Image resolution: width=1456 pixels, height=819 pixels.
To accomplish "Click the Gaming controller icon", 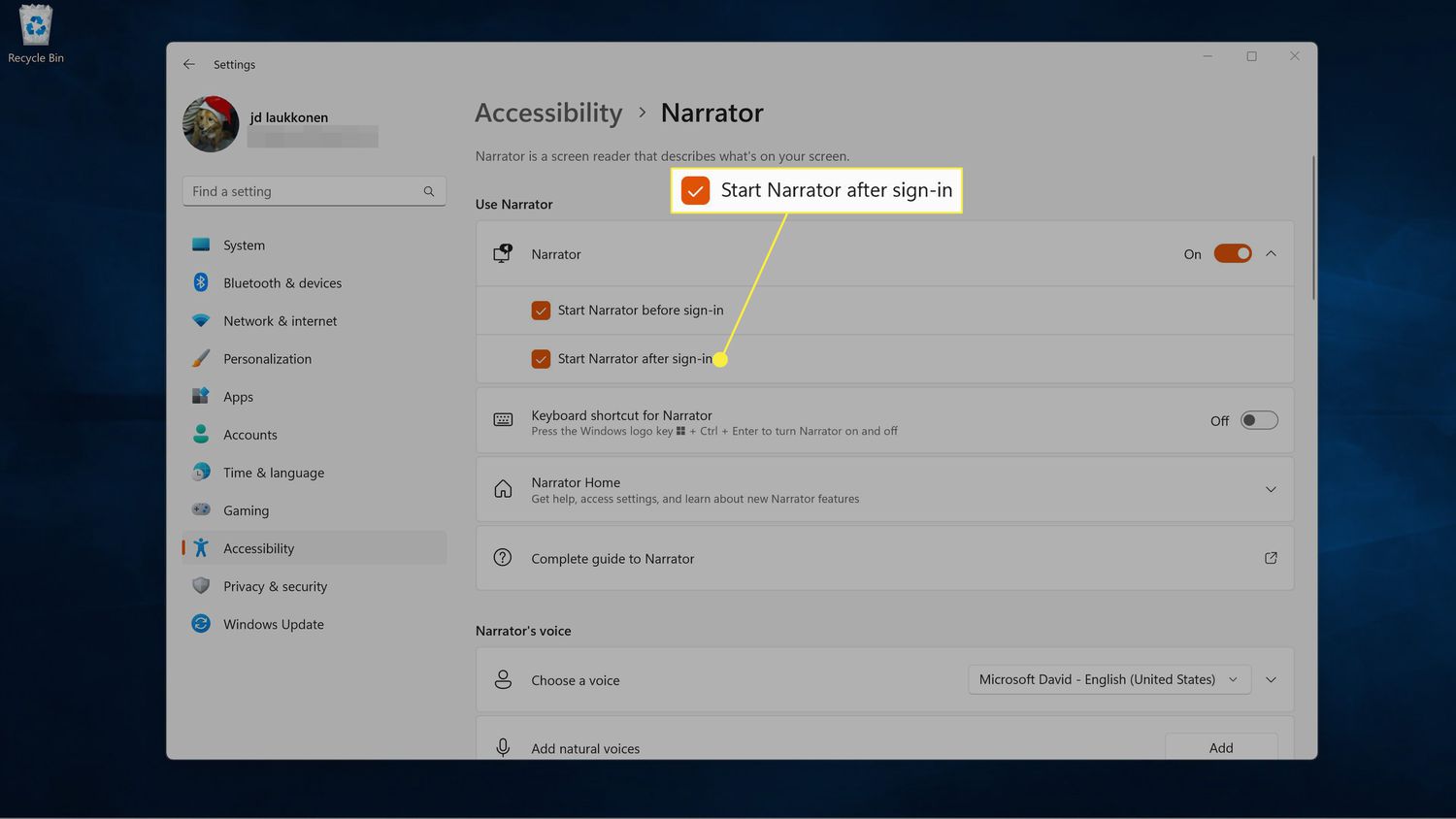I will coord(201,509).
